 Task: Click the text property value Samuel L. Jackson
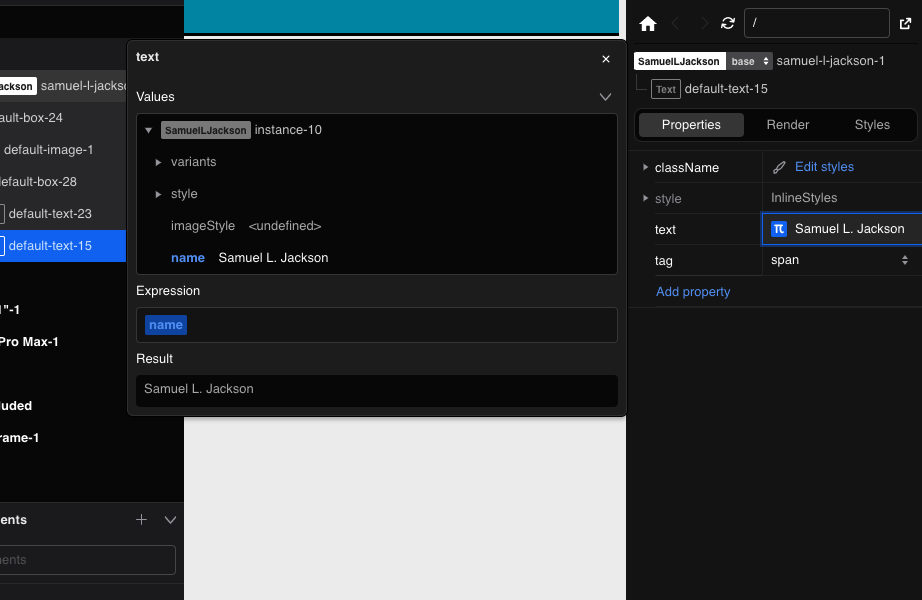pos(849,229)
